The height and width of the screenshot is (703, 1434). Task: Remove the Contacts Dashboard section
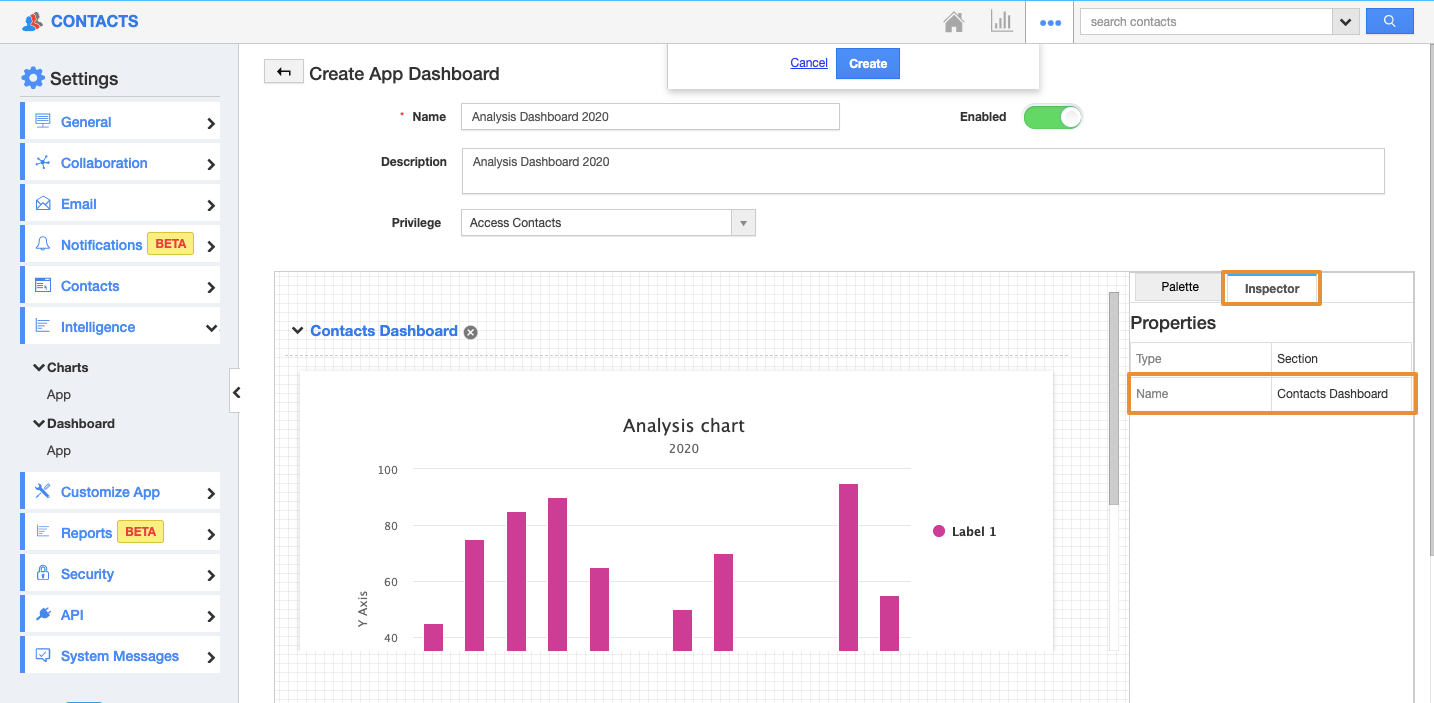[471, 332]
